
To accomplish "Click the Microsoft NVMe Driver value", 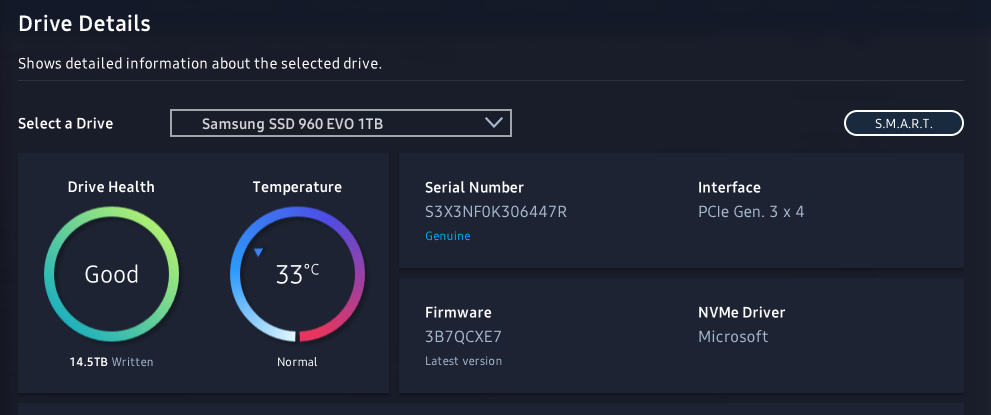I will coord(733,337).
